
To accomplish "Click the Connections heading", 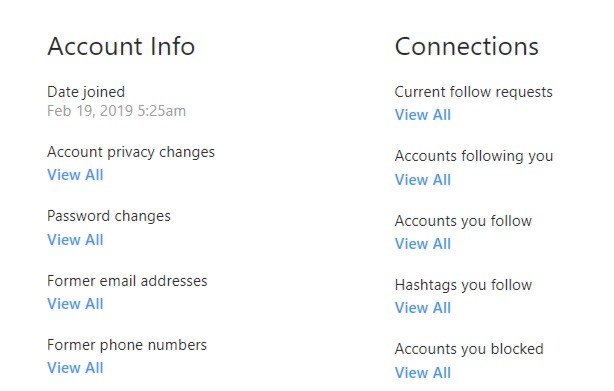I will tap(467, 46).
